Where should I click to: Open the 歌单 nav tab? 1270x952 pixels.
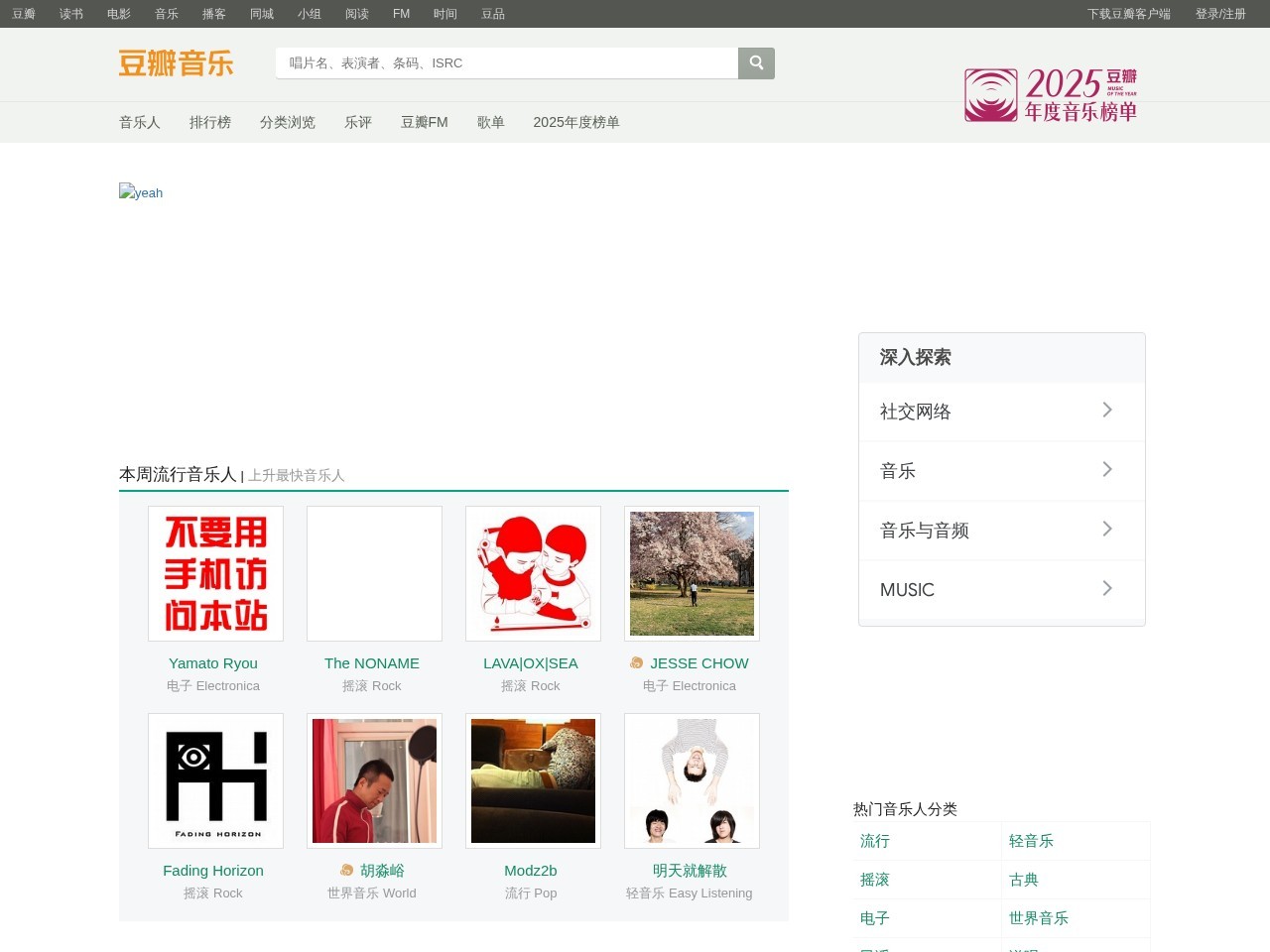pos(491,122)
